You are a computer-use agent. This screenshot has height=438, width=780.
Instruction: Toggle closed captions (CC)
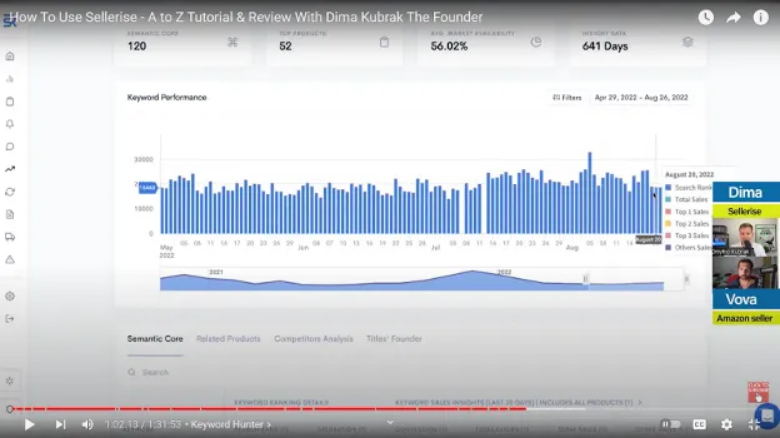point(699,425)
